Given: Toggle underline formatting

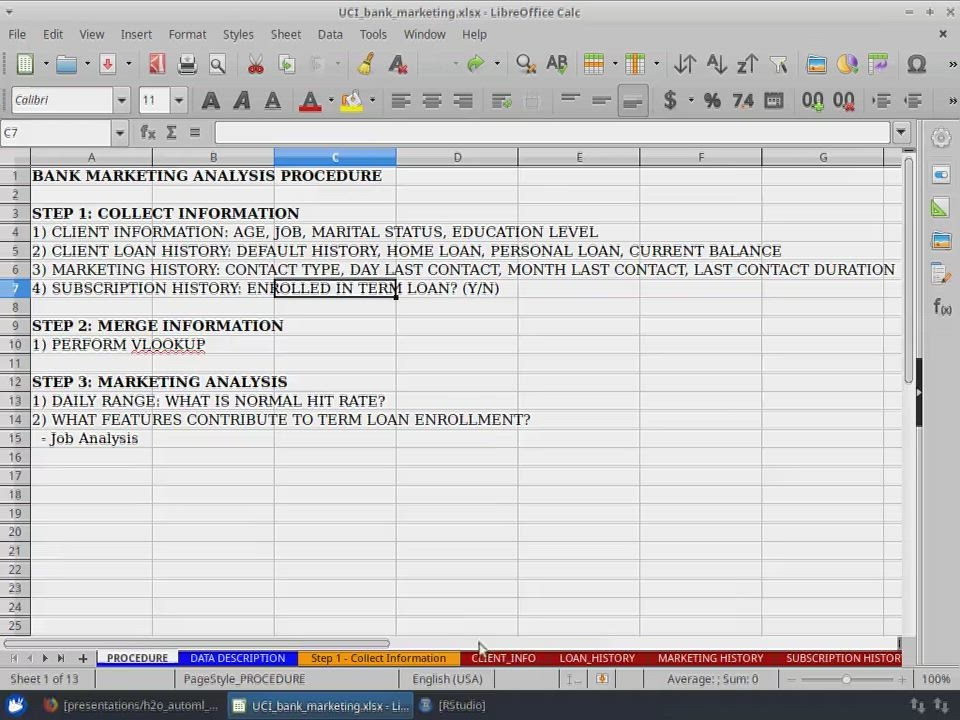Looking at the screenshot, I should [273, 100].
